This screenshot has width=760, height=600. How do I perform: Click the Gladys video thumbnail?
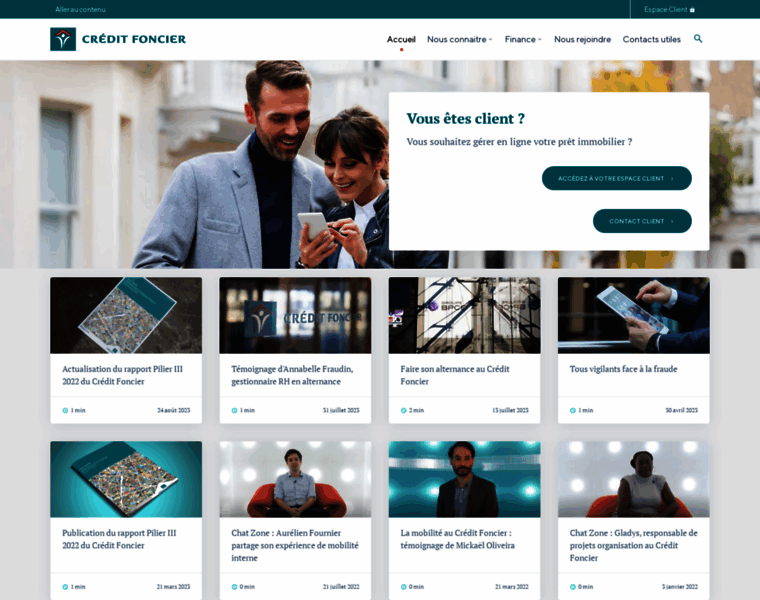point(633,479)
